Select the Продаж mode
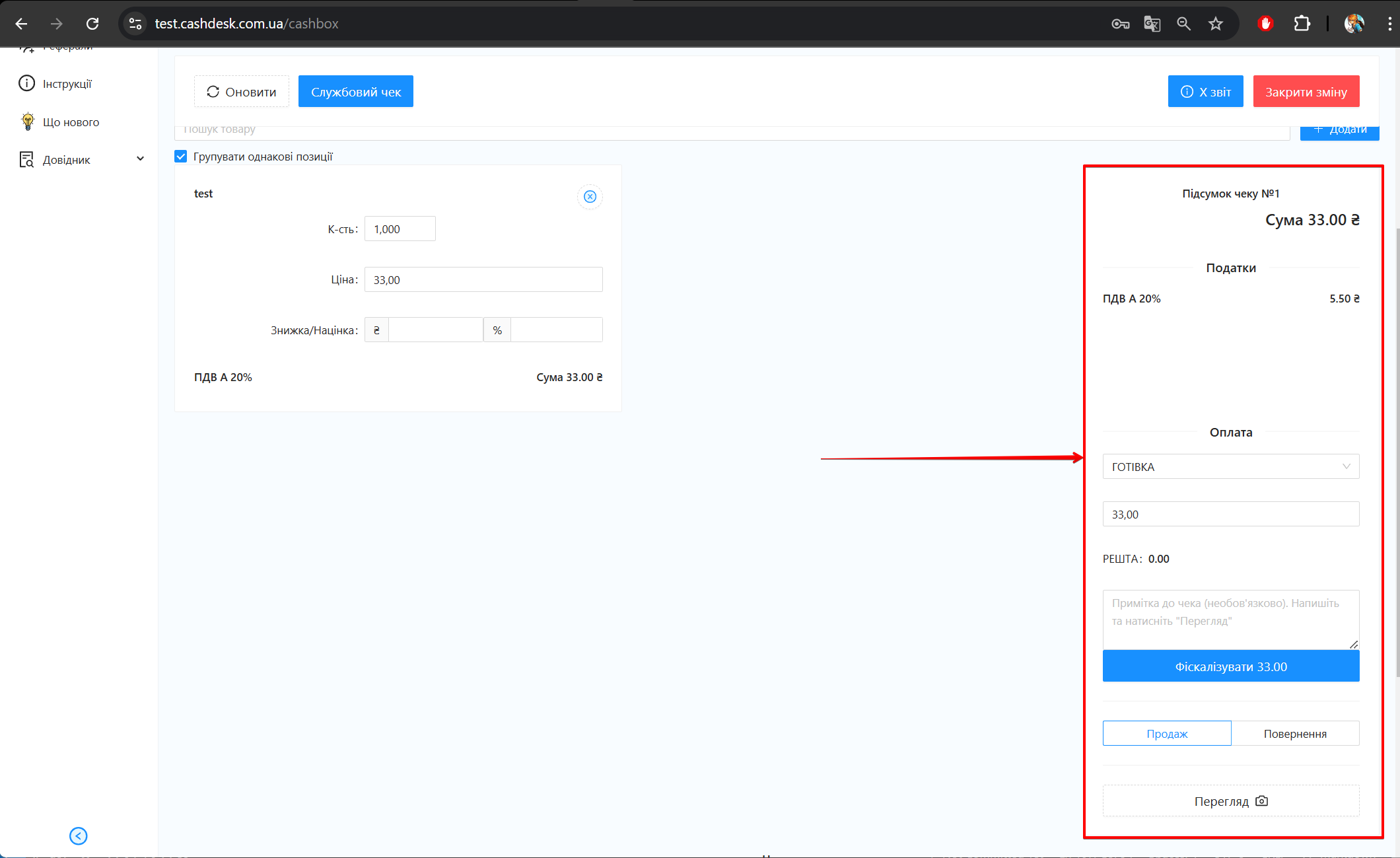 (x=1166, y=734)
